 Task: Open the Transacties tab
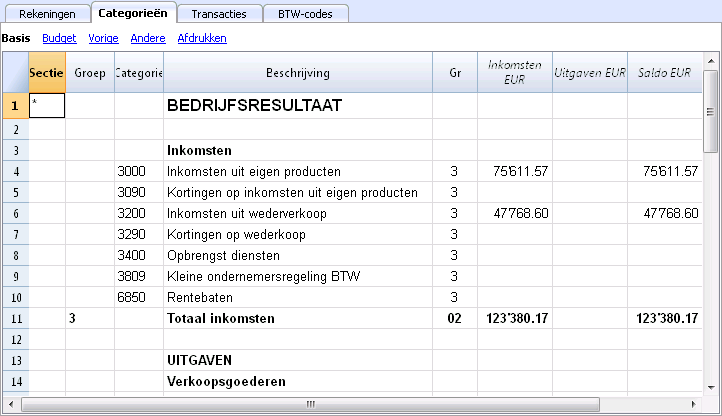pos(219,14)
